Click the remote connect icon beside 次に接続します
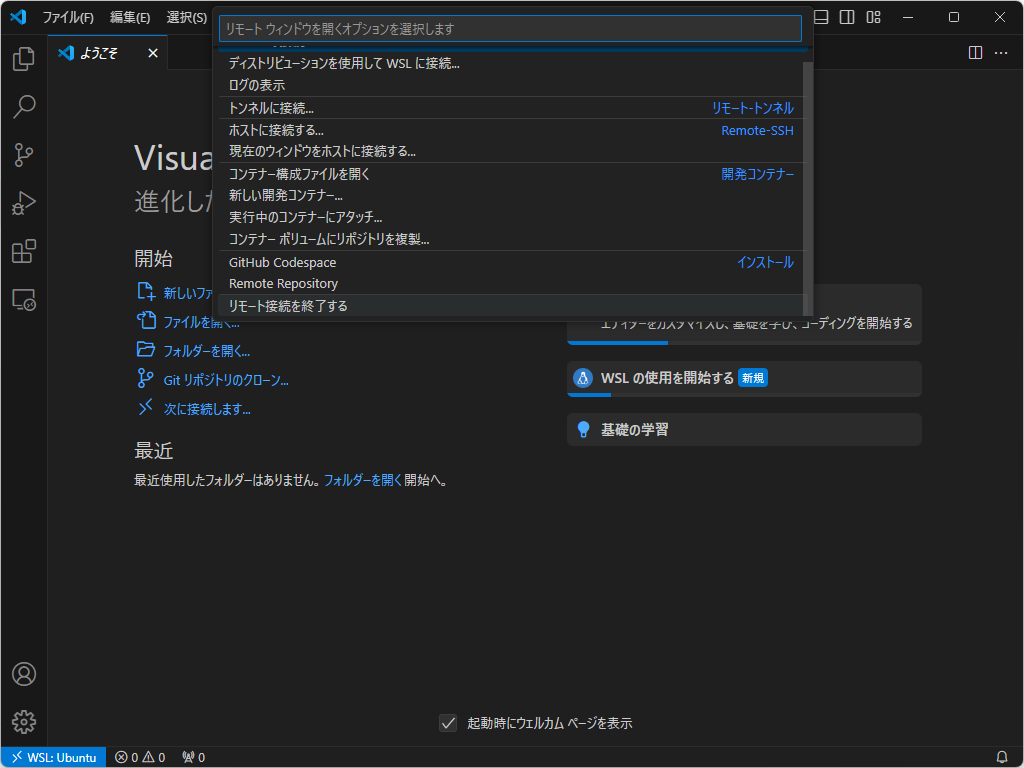 [145, 407]
